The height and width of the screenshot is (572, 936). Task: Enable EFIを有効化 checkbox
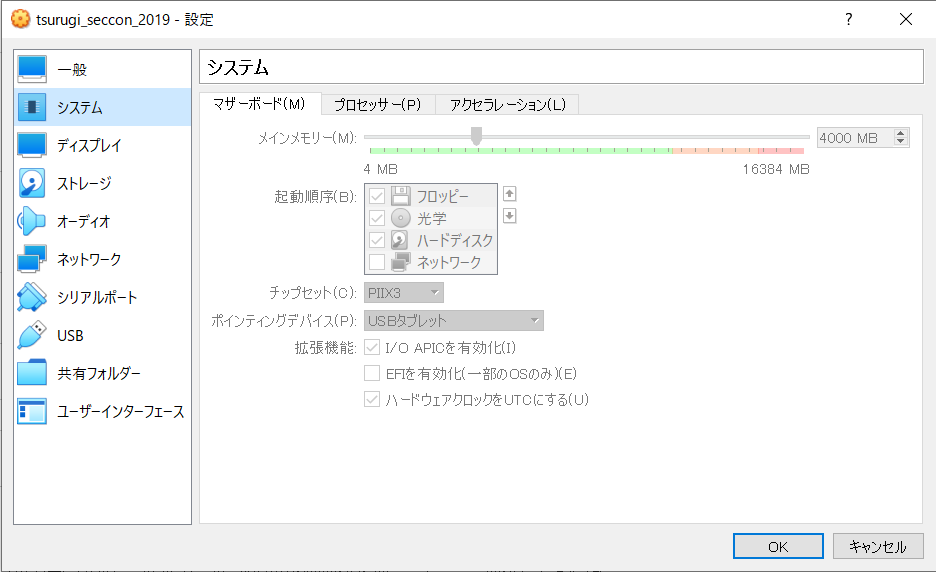coord(372,374)
